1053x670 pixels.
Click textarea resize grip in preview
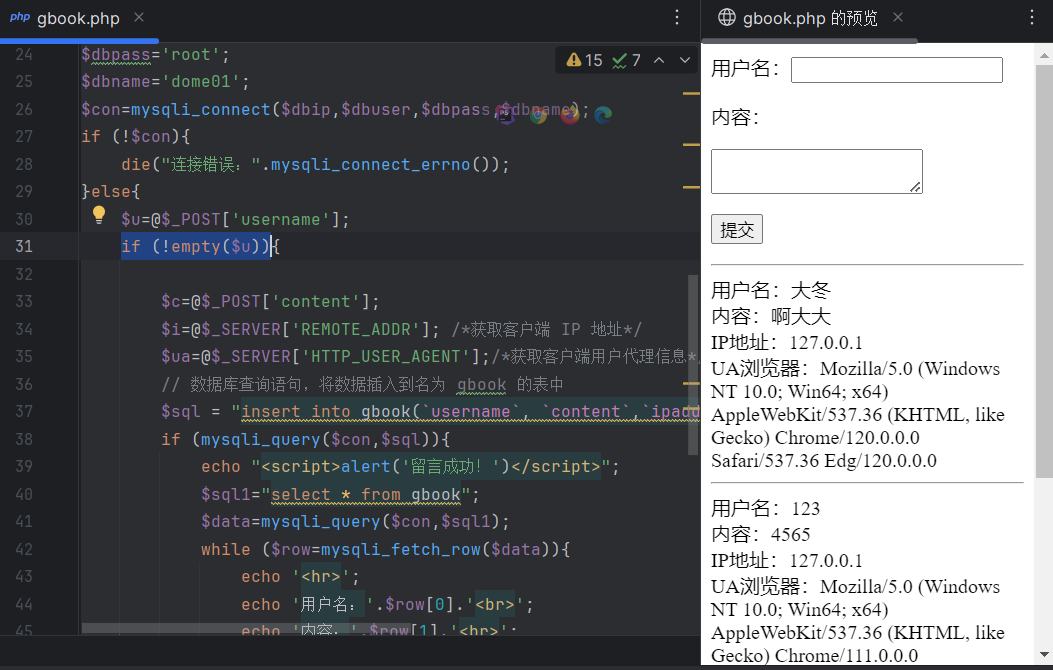point(915,187)
